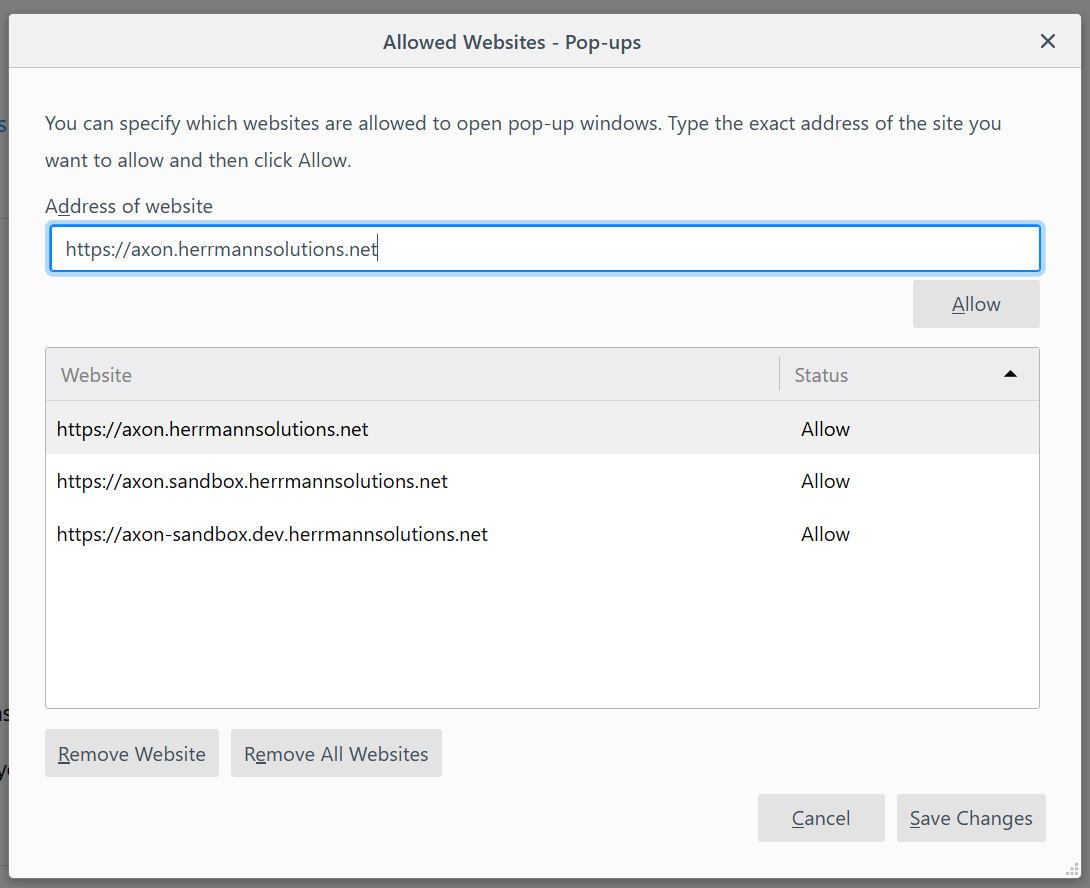Click the Allow status beside axon.sandbox entry
Image resolution: width=1090 pixels, height=888 pixels.
click(x=825, y=481)
